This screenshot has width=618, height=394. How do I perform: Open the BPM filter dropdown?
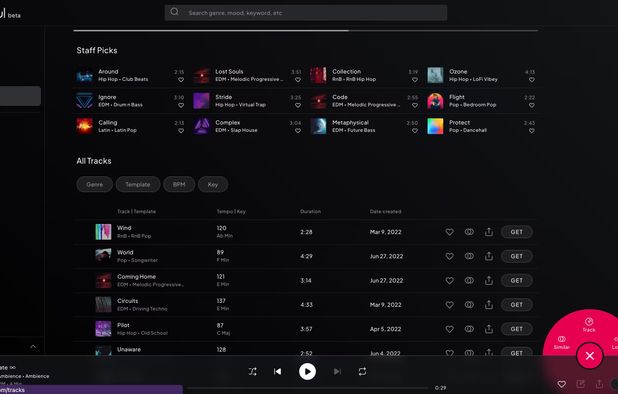(x=179, y=184)
